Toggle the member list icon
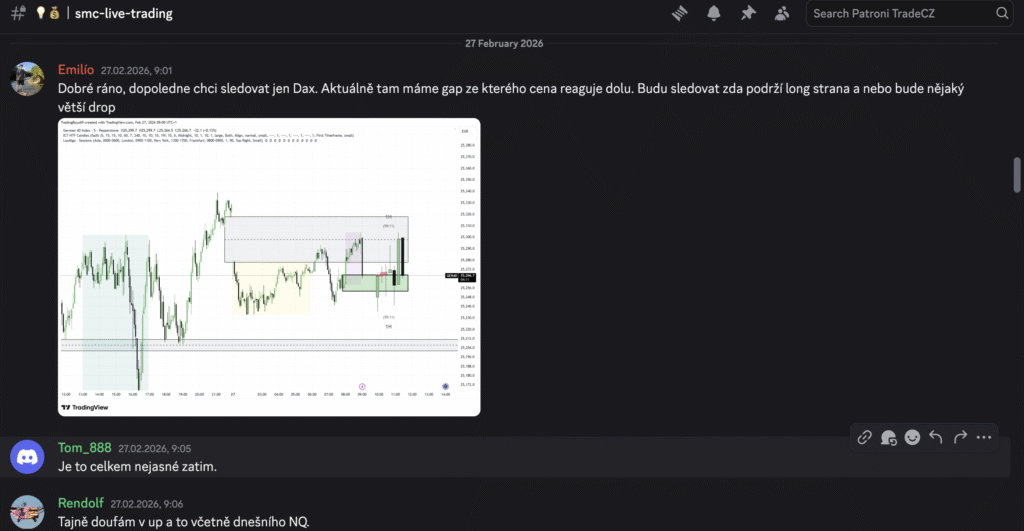The image size is (1024, 531). pyautogui.click(x=781, y=14)
